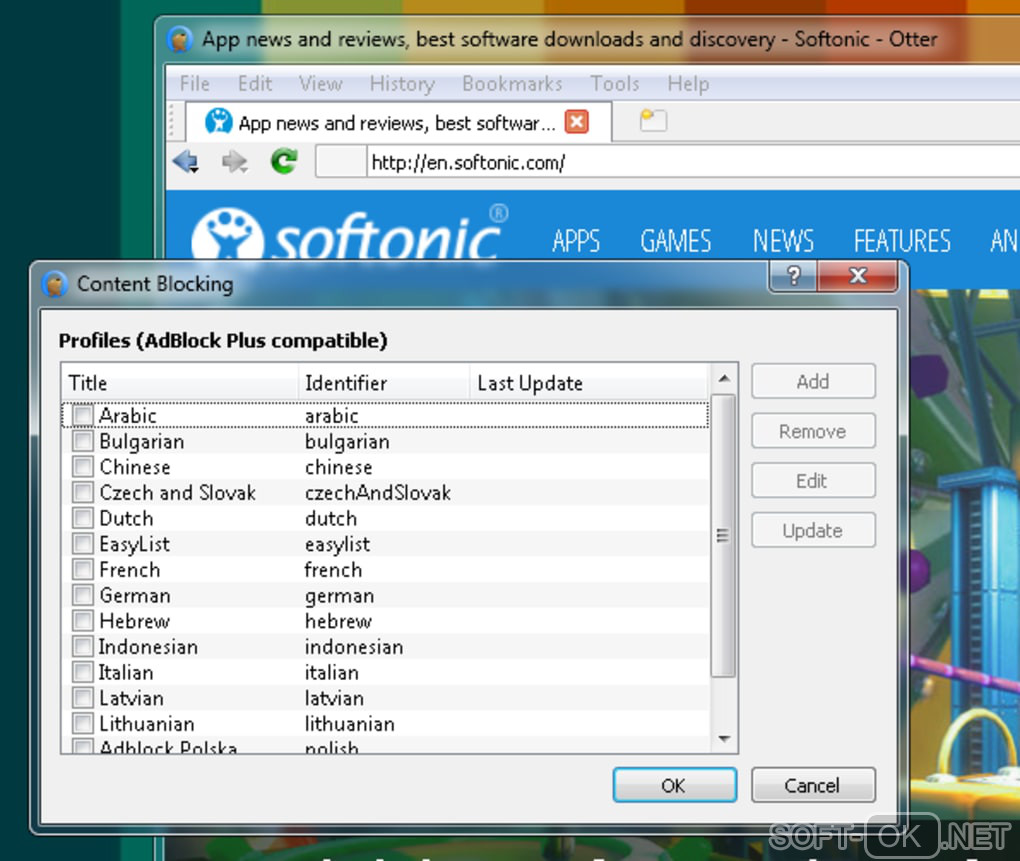Open FEATURES link on Softonic page

(x=902, y=241)
